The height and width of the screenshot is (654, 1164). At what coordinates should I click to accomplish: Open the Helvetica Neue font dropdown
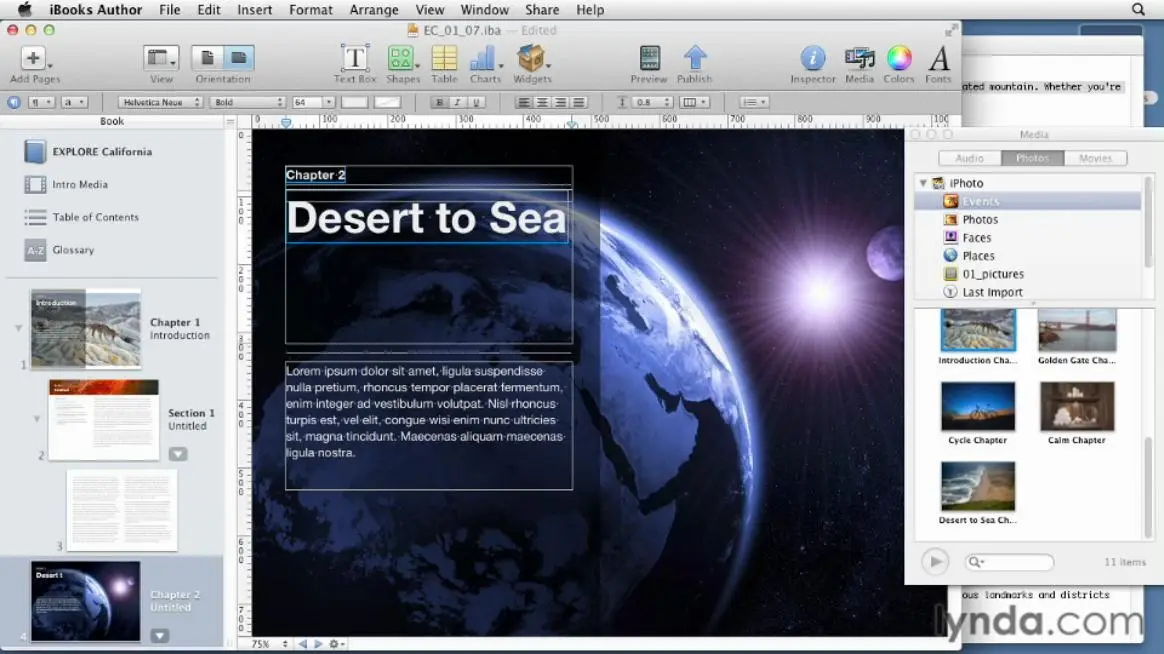coord(160,102)
